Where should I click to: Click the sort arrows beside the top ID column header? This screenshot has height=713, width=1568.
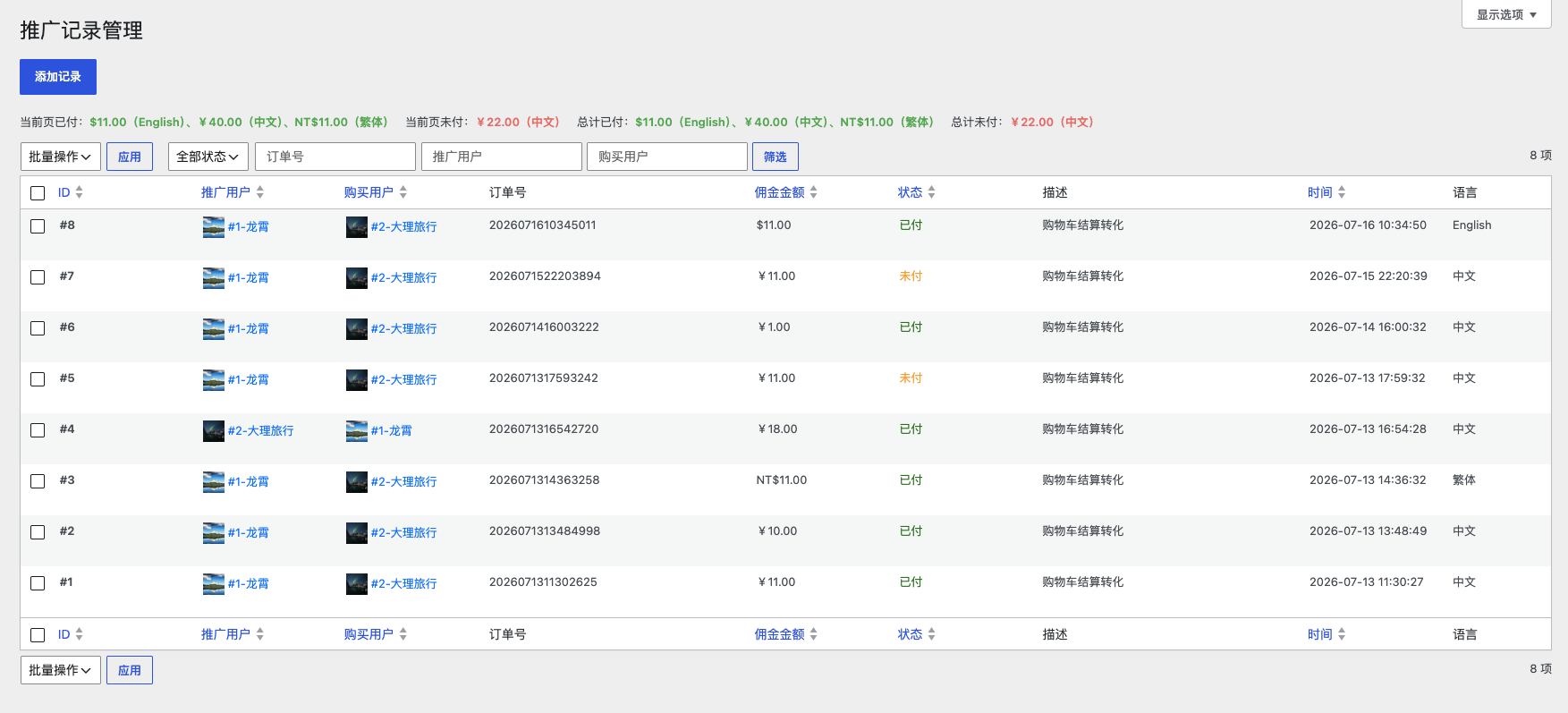click(79, 192)
